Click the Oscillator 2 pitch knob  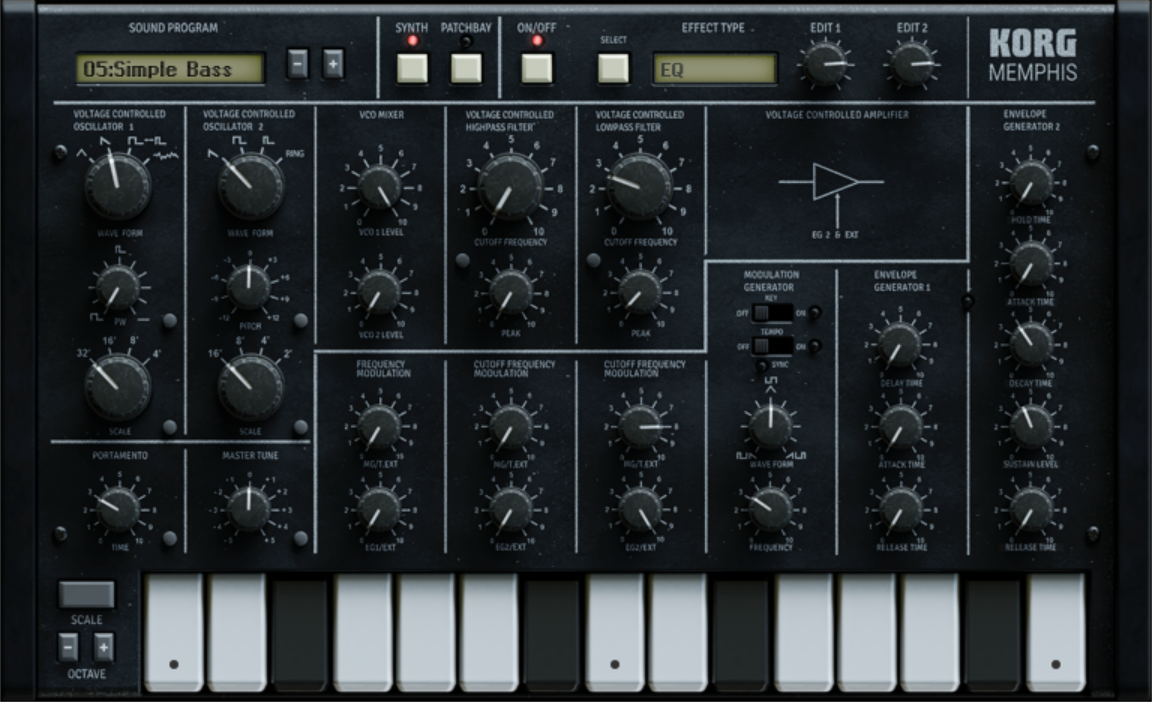point(249,286)
